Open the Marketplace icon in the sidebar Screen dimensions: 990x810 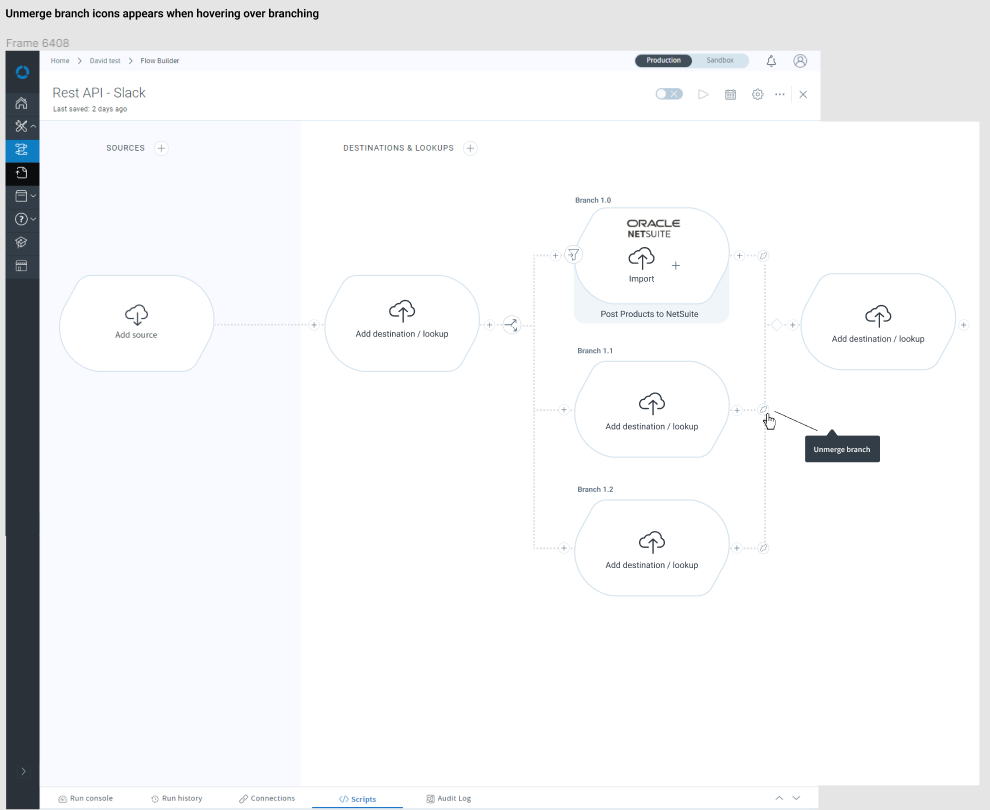[x=22, y=266]
